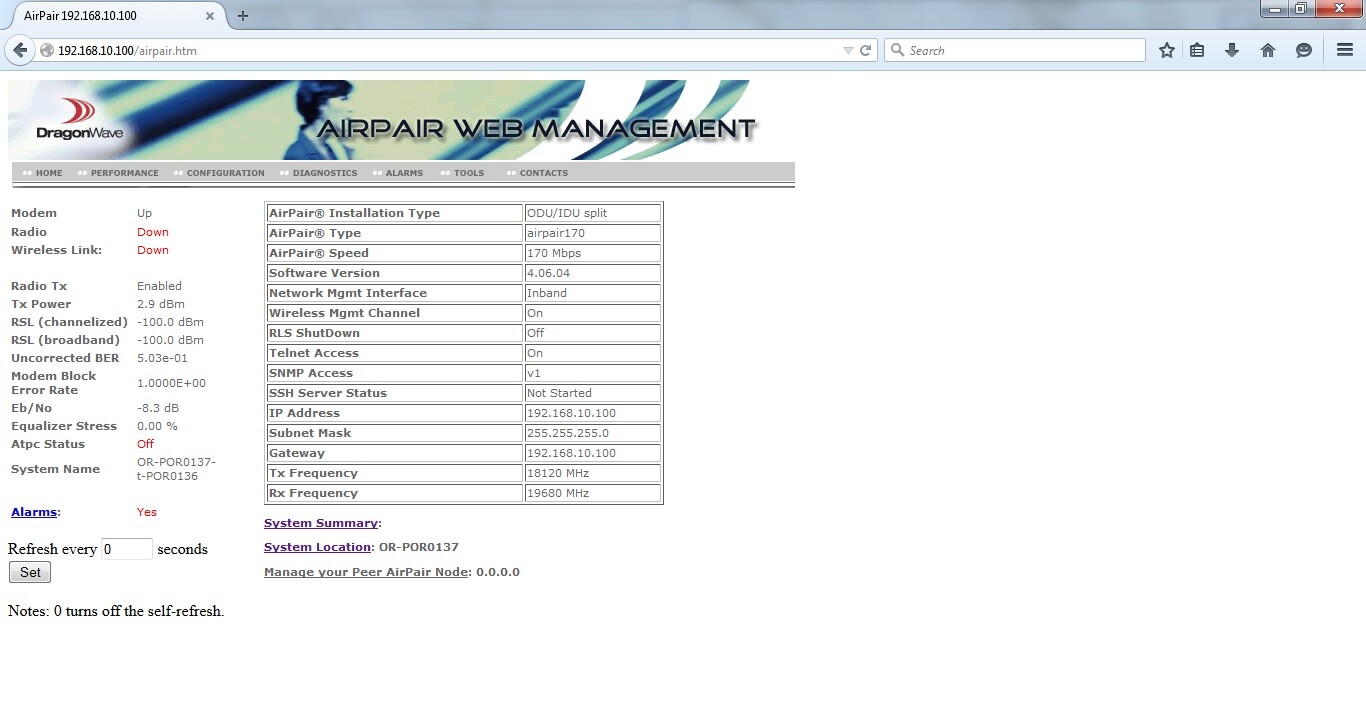Open the TOOLS menu item

pos(469,173)
